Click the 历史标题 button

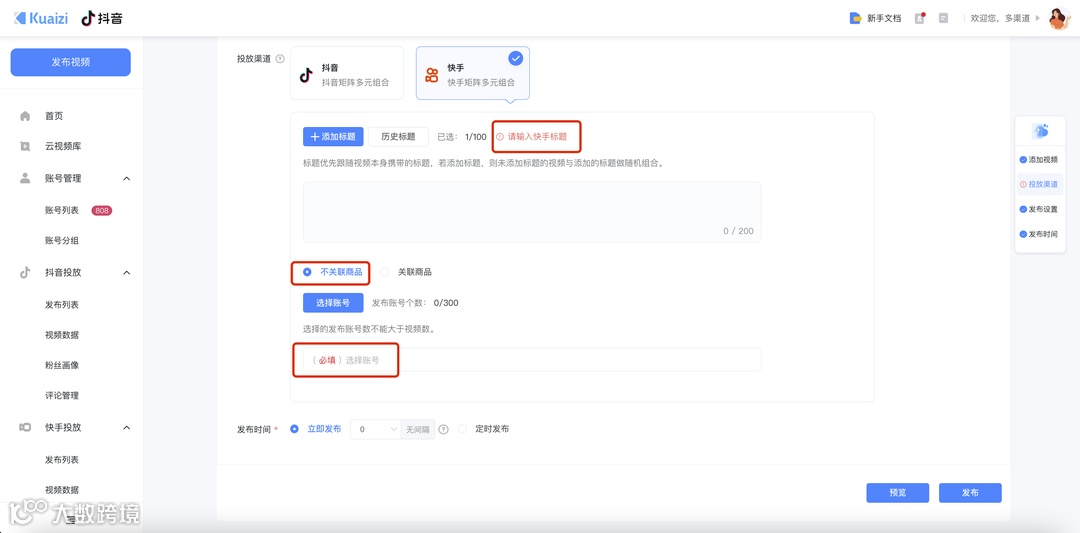tap(398, 136)
